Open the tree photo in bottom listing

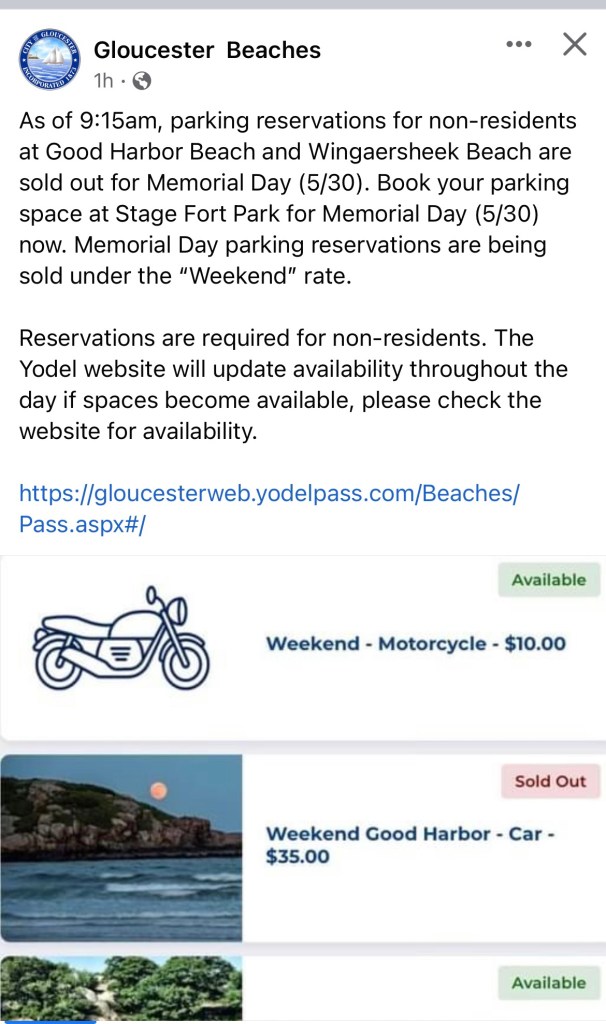pos(121,989)
